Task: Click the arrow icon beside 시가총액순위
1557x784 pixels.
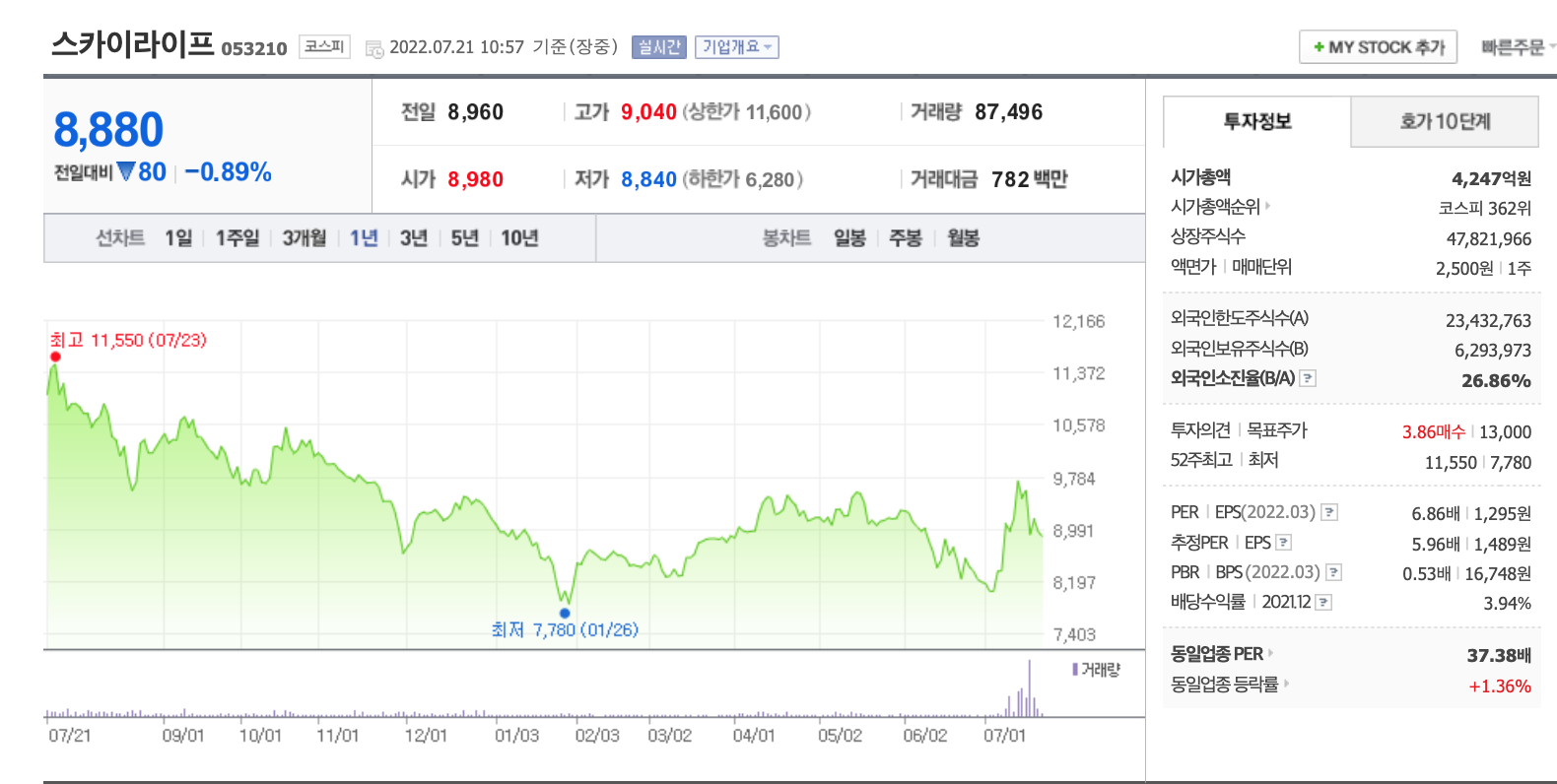Action: (x=1268, y=206)
